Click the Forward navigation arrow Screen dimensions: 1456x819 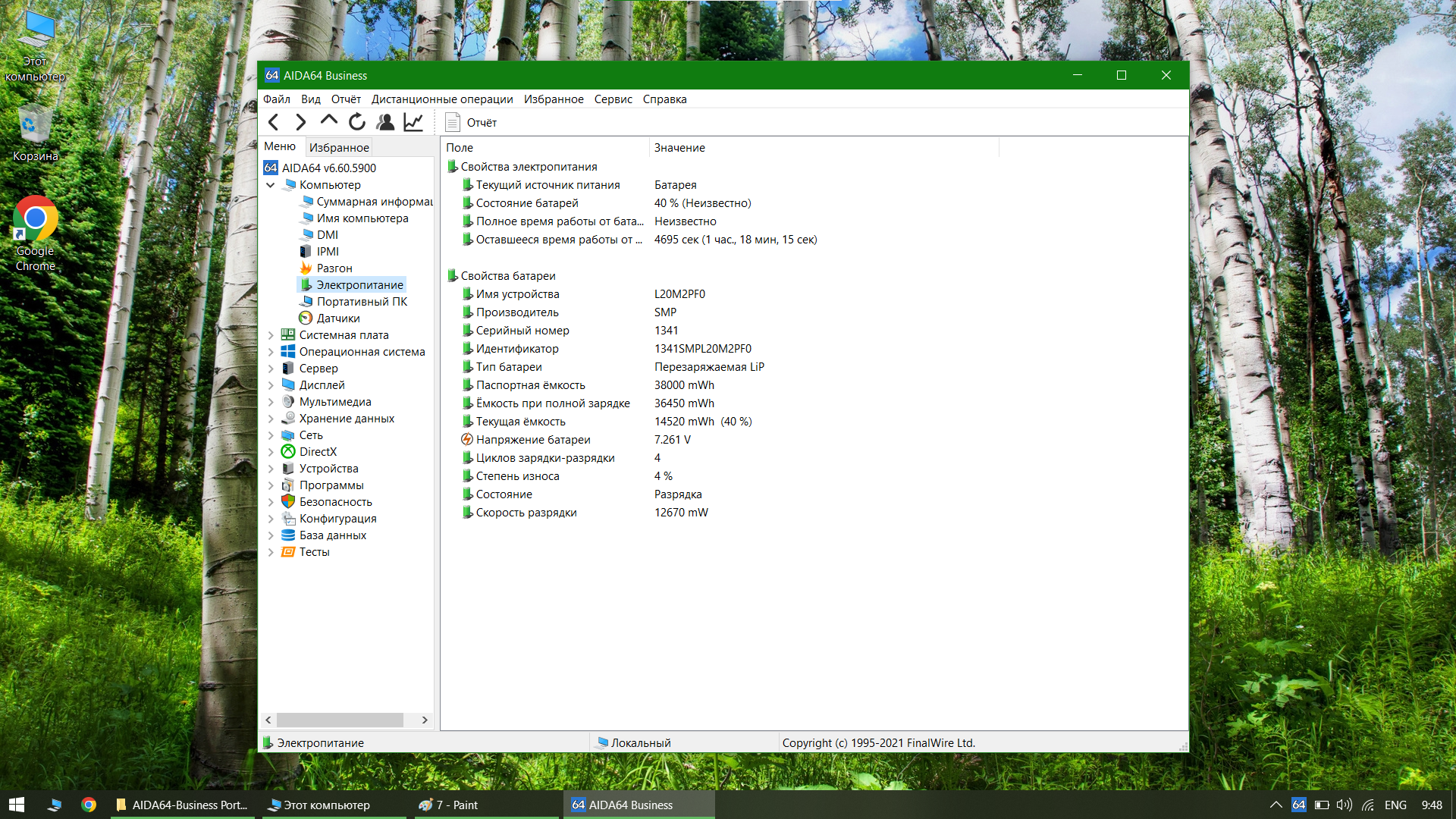[301, 122]
